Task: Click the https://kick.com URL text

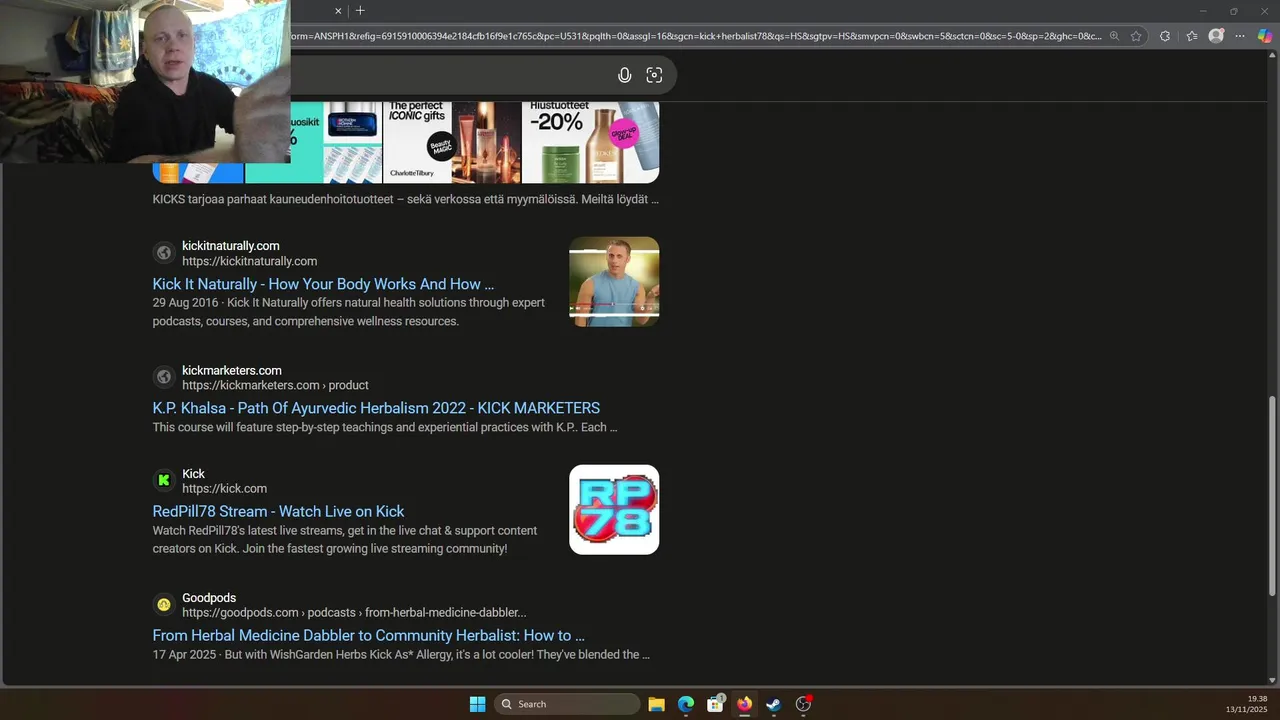Action: coord(224,489)
